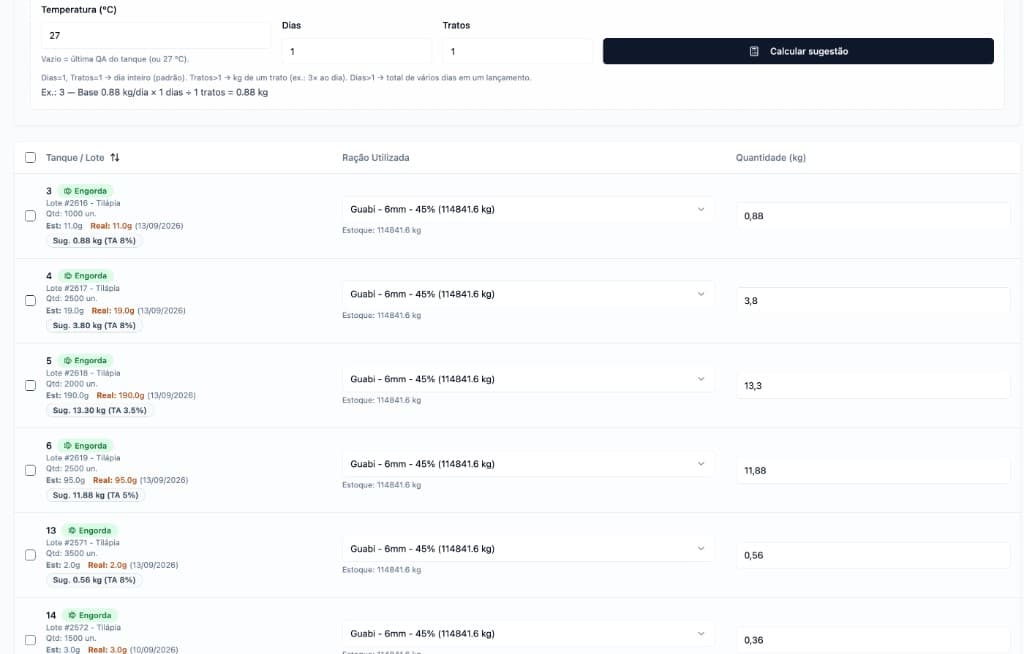
Task: Click the sort arrows beside Tanque / Lote
Action: point(115,157)
